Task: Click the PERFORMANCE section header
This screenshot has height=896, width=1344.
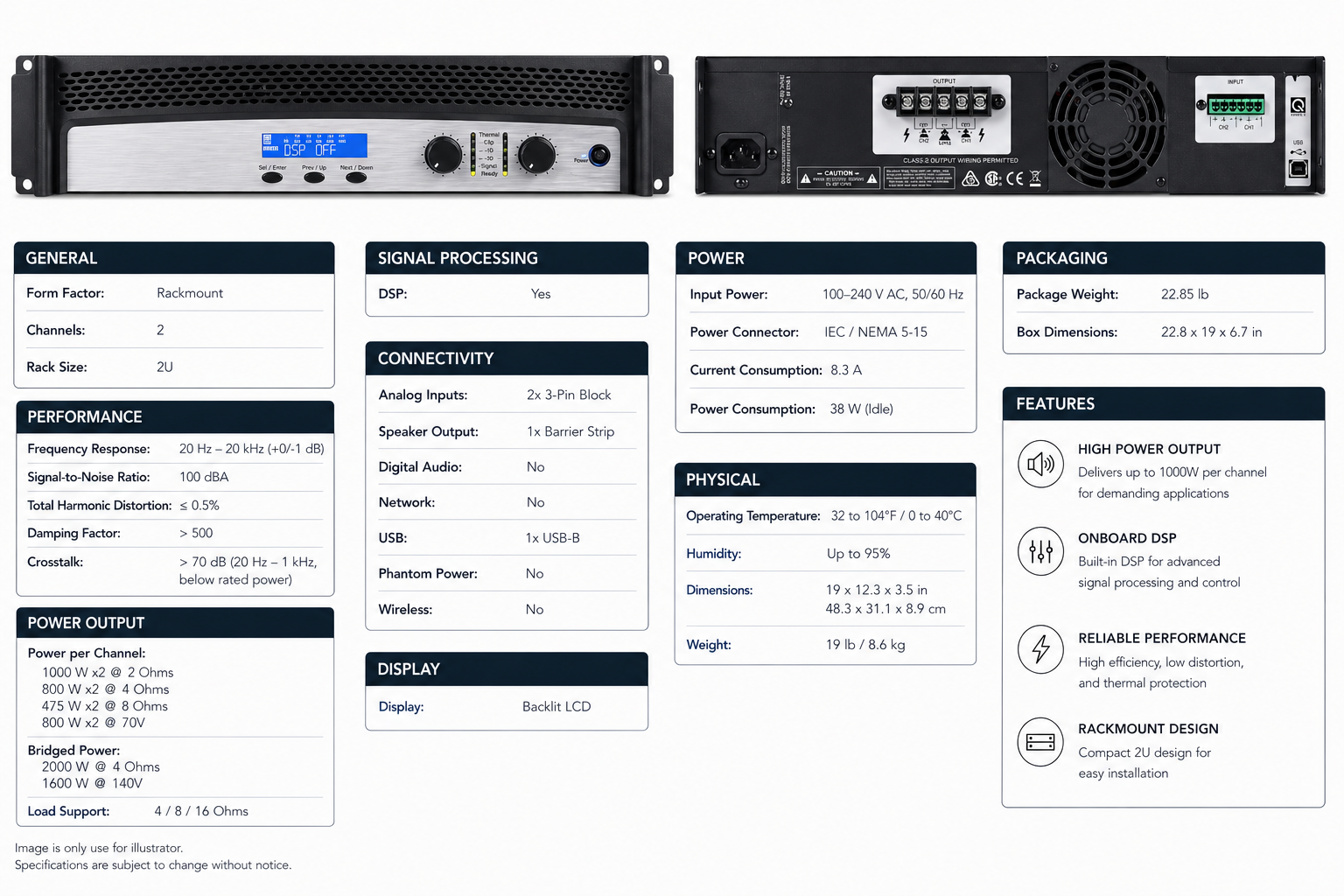Action: pos(175,417)
